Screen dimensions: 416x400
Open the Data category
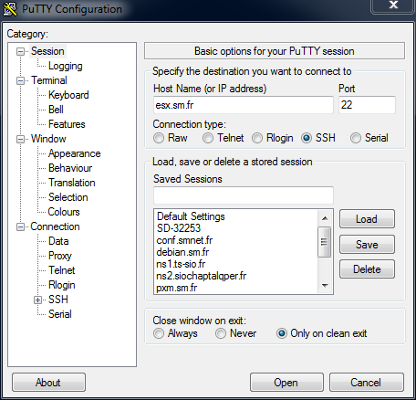[59, 241]
